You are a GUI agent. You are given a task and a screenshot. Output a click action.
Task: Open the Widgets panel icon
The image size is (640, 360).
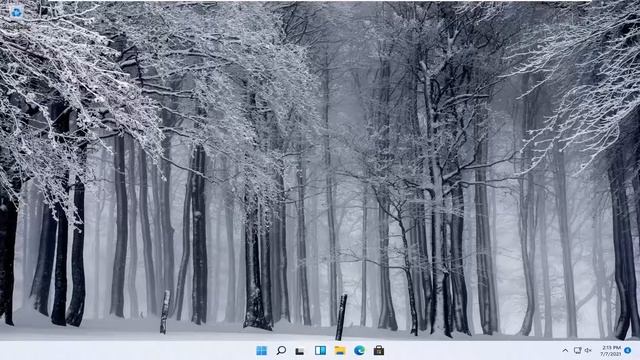tap(320, 350)
